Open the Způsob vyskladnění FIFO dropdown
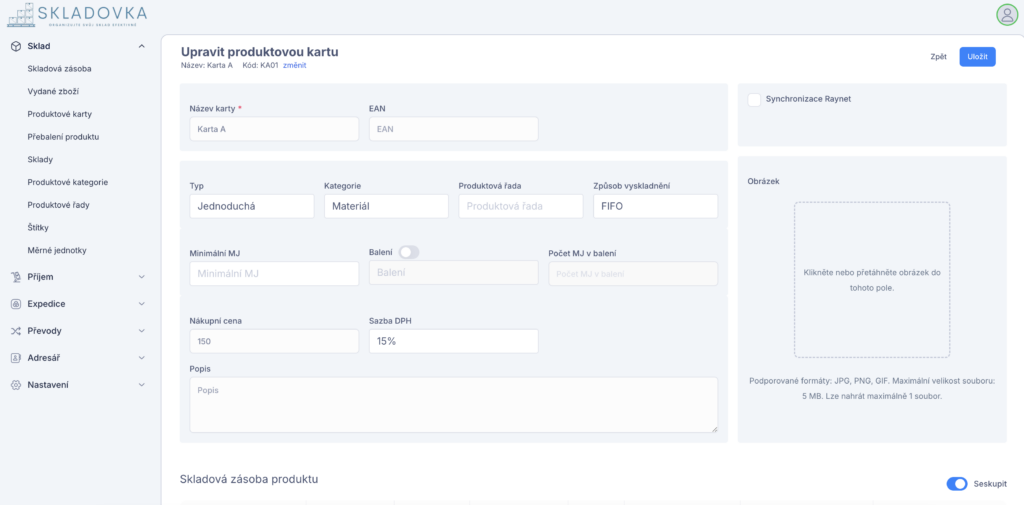This screenshot has width=1024, height=505. click(655, 206)
